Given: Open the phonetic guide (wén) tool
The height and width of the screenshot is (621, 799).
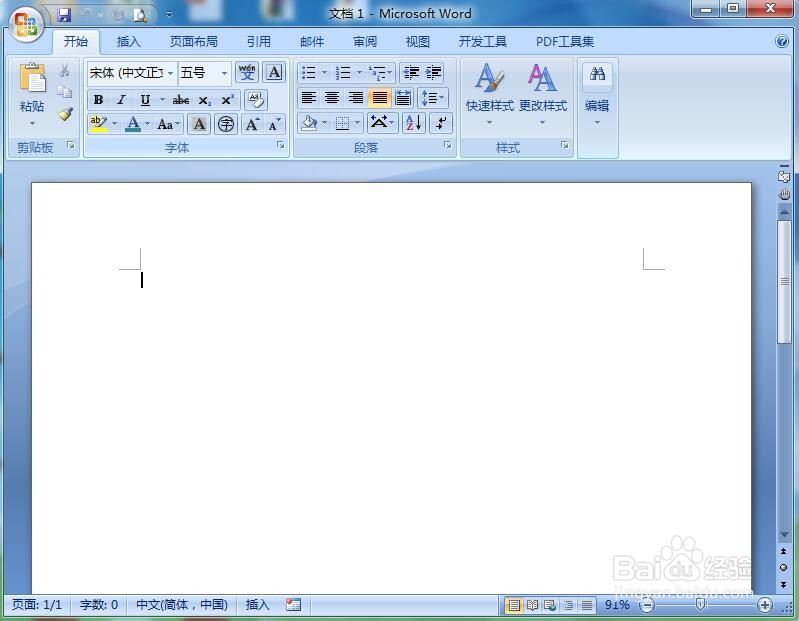Looking at the screenshot, I should tap(247, 72).
